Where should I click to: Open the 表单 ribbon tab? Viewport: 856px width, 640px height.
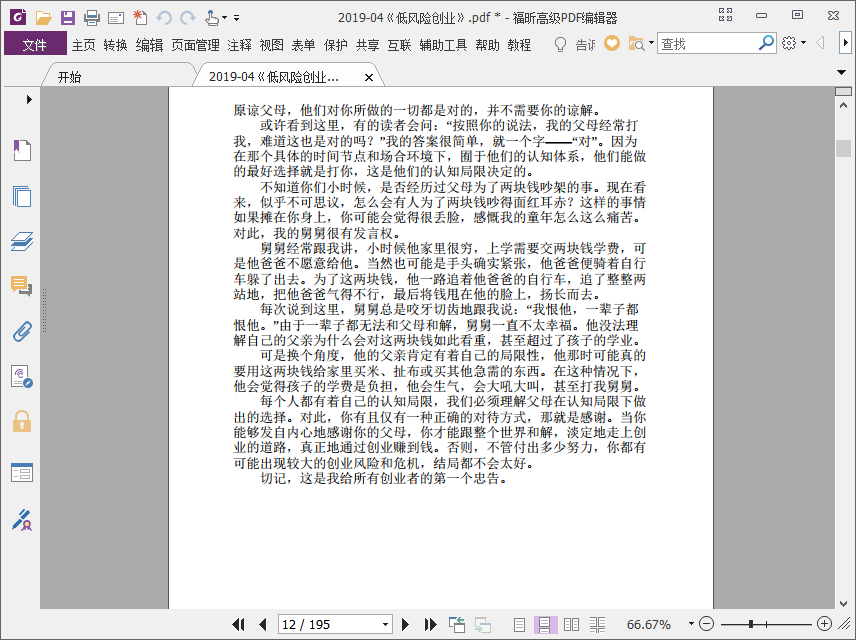coord(303,45)
